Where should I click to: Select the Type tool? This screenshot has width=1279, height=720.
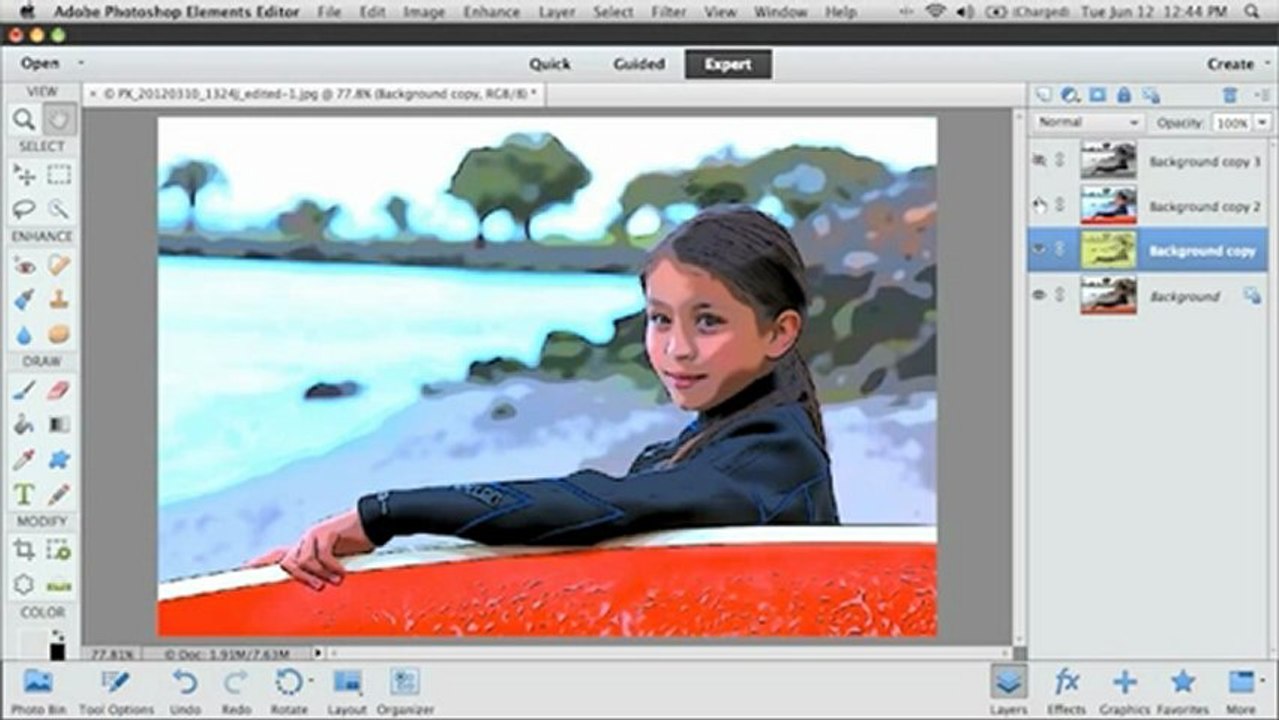tap(24, 494)
